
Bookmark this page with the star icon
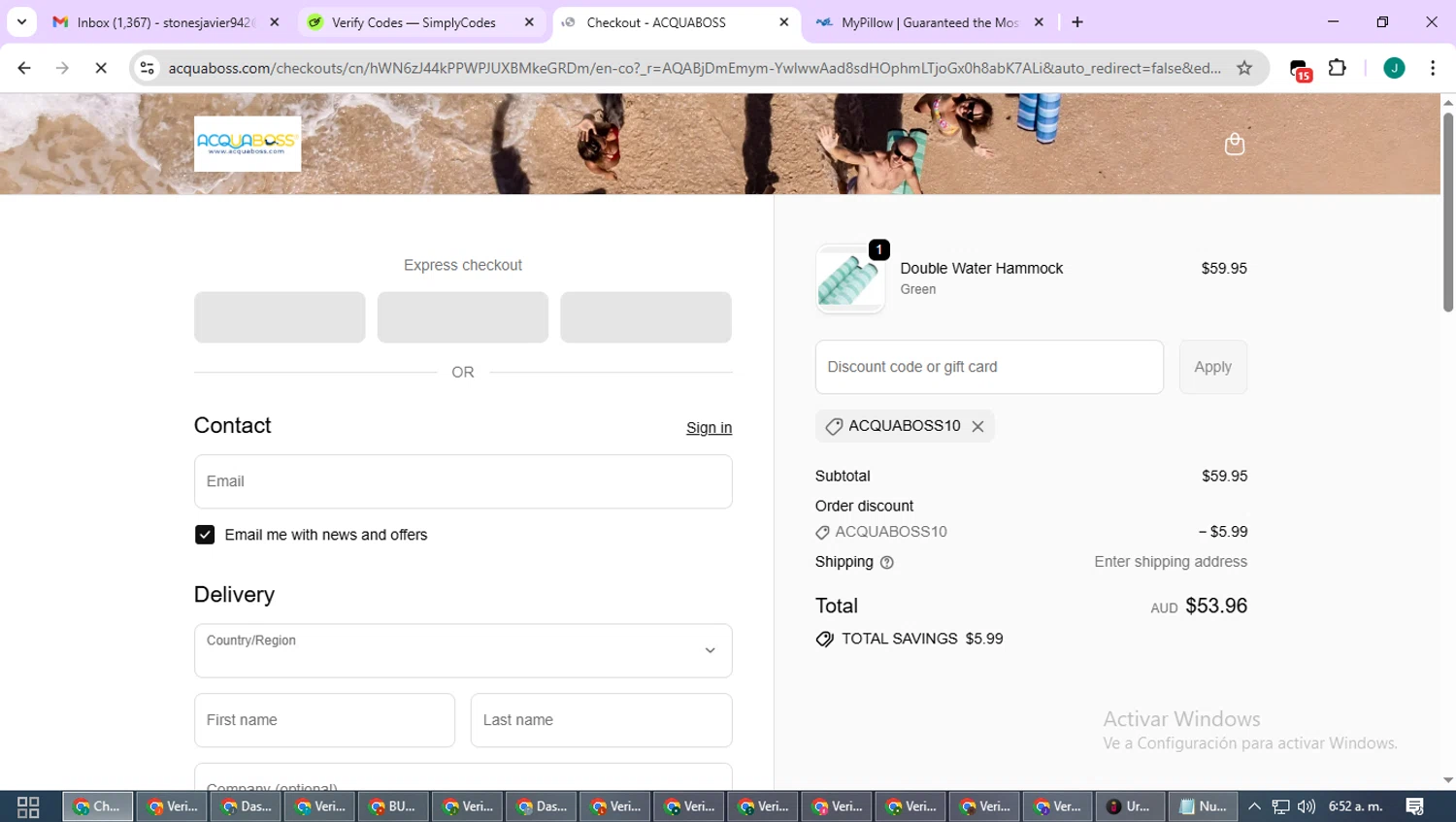click(x=1244, y=68)
